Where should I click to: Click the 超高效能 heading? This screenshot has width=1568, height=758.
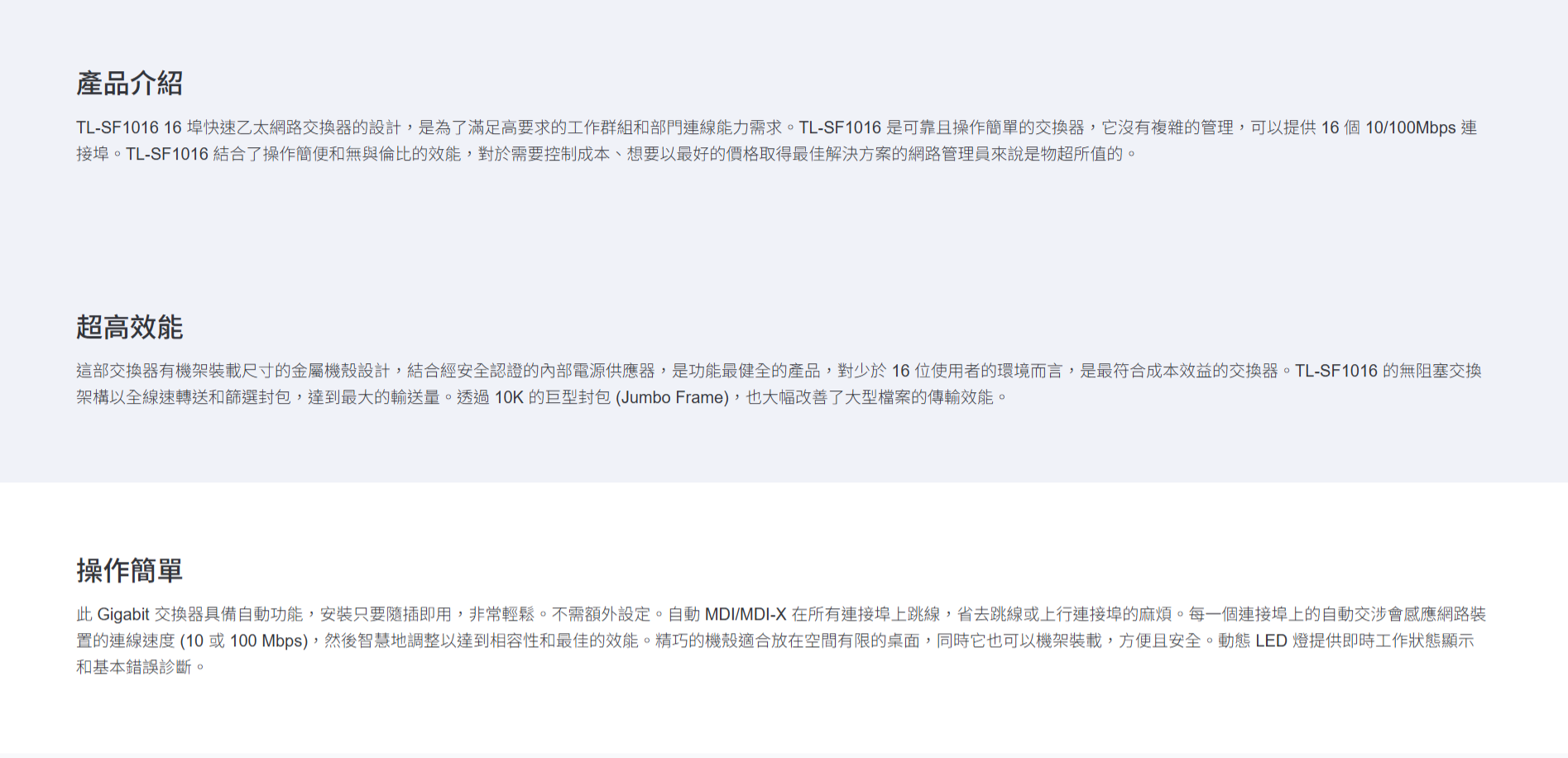[130, 327]
